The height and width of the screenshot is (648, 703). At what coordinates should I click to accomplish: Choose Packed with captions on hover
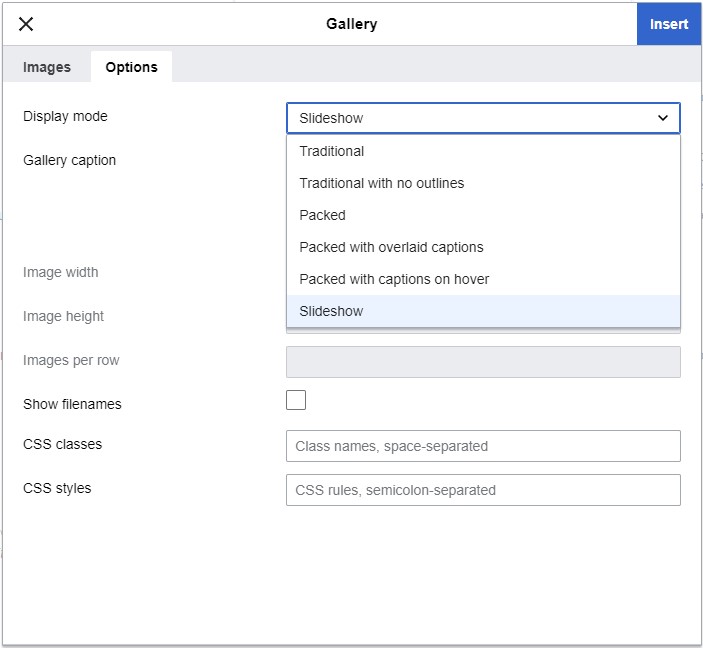(394, 279)
